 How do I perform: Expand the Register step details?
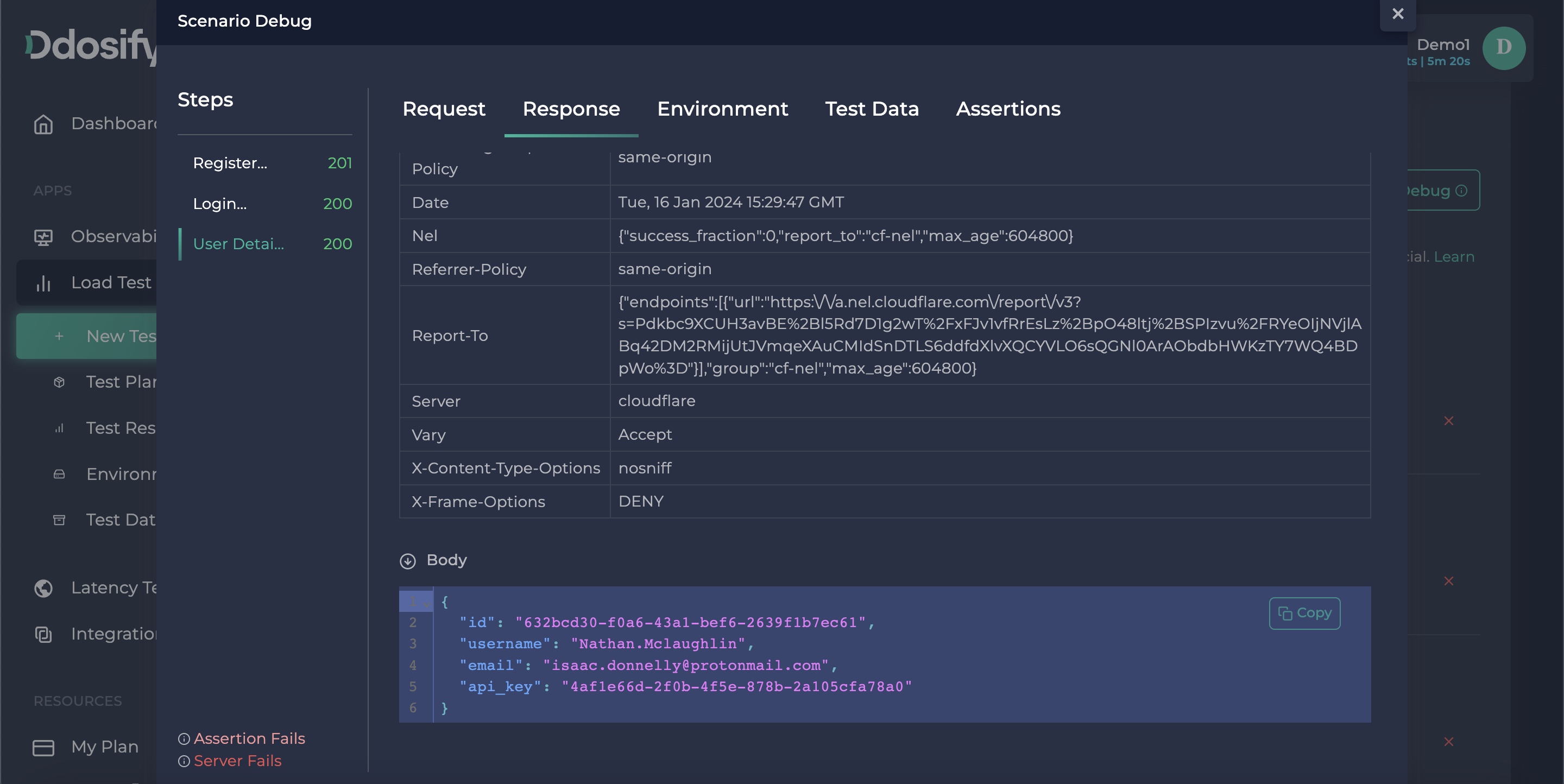pos(230,163)
